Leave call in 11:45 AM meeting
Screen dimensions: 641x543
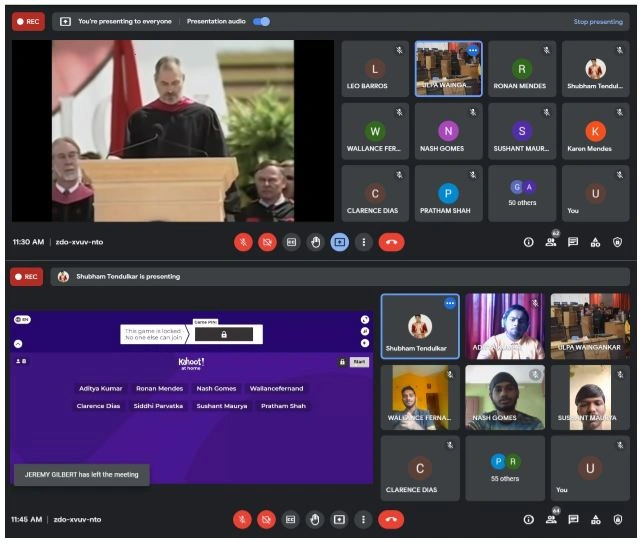tap(391, 520)
